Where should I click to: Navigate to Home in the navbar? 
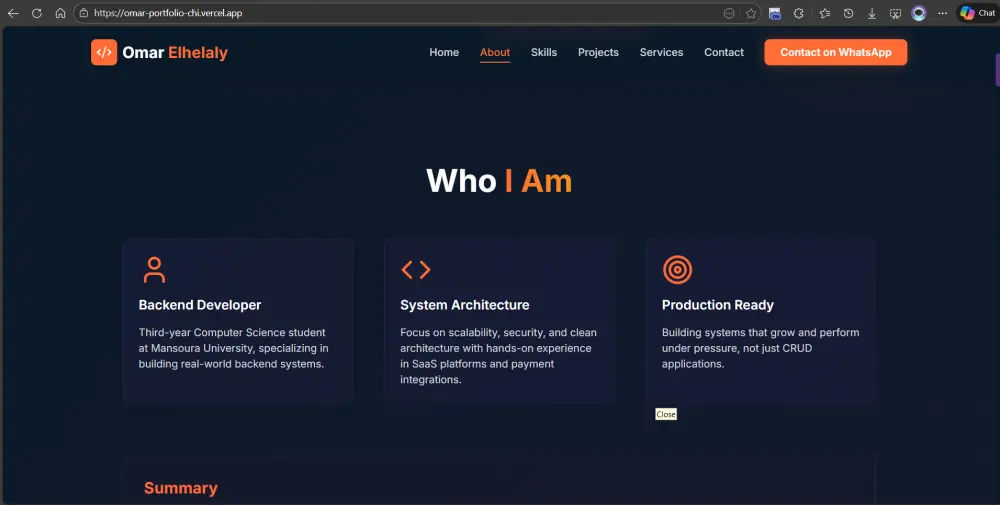coord(444,52)
